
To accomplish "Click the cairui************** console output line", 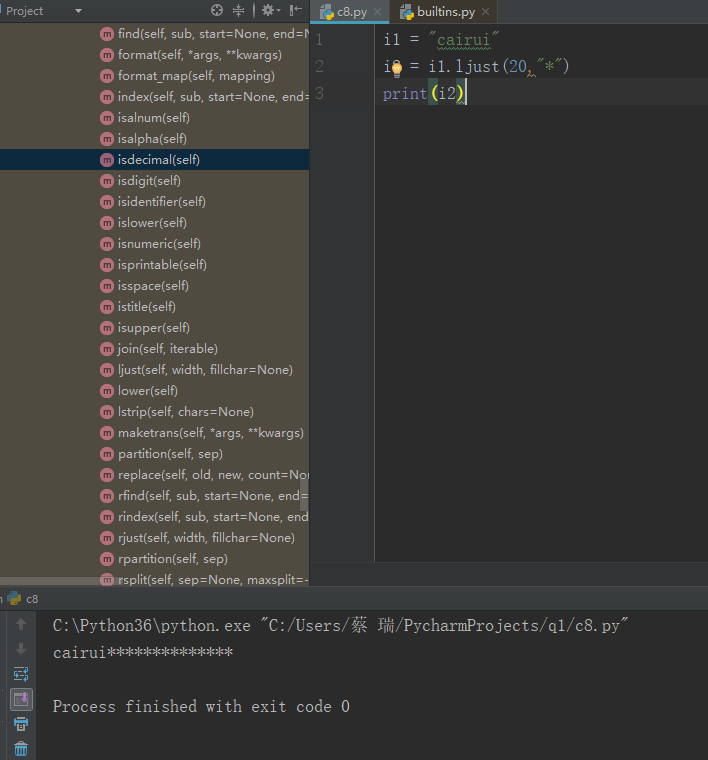I will [143, 652].
